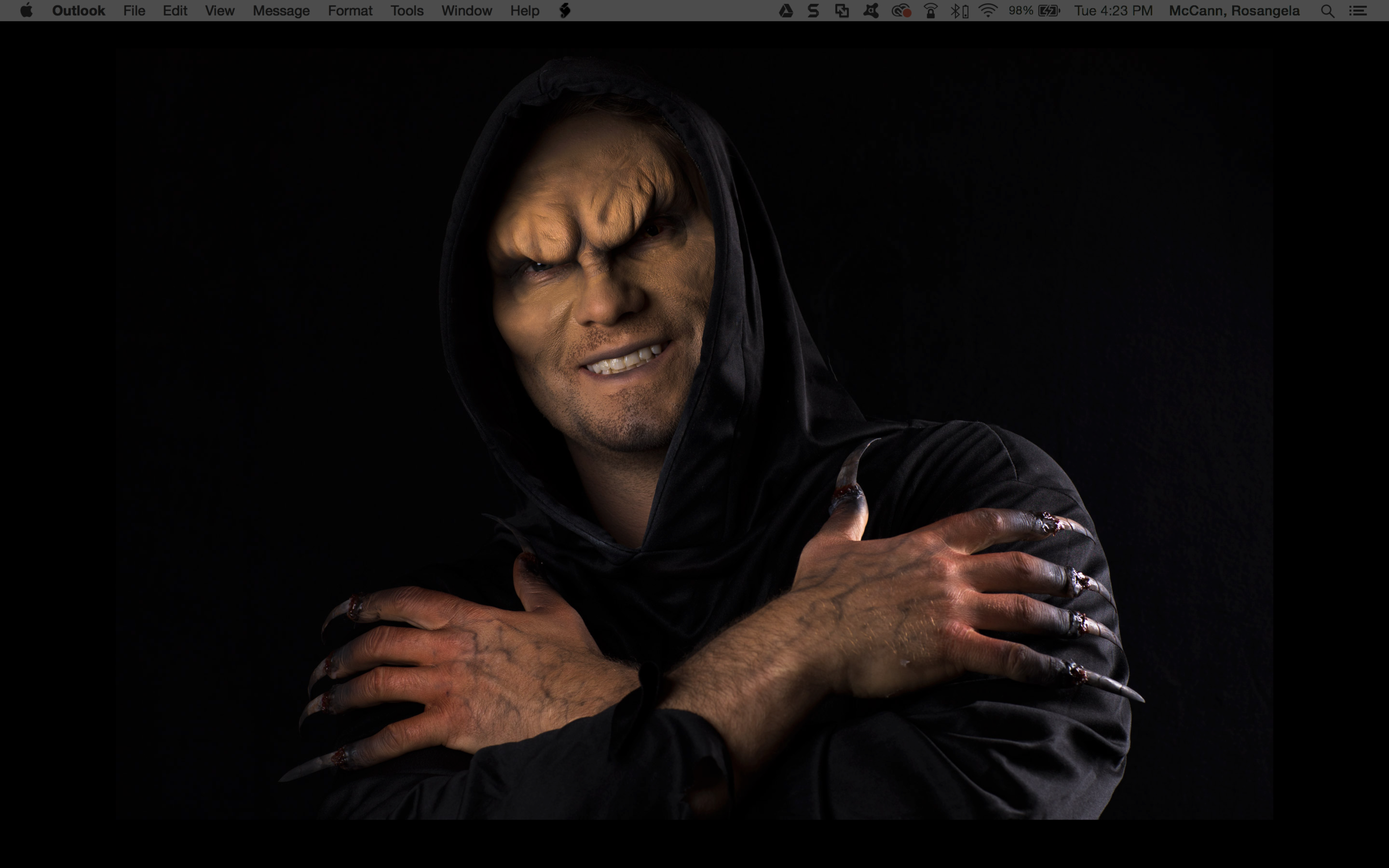The height and width of the screenshot is (868, 1389).
Task: Click the script menu icon after Help
Action: (x=565, y=11)
